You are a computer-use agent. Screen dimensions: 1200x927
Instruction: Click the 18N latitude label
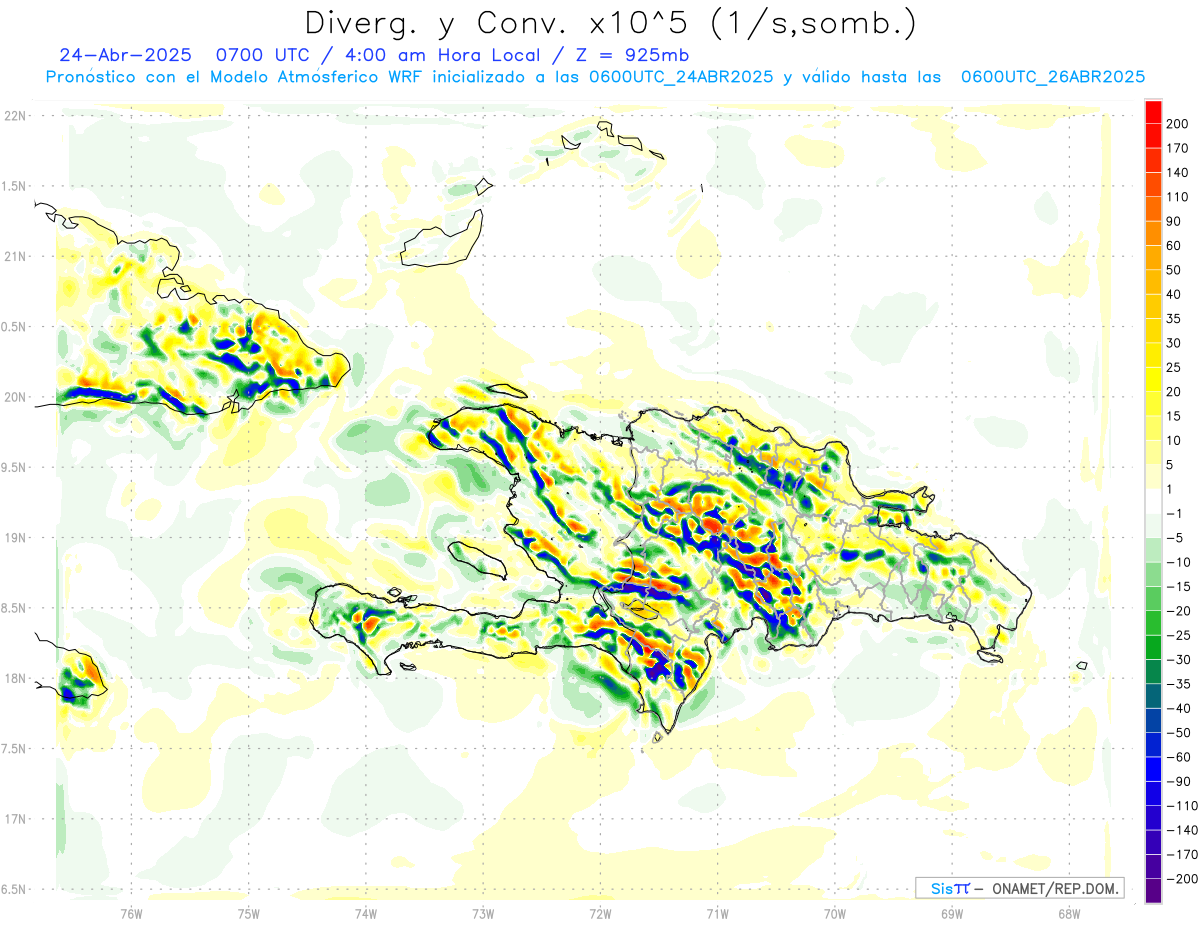click(15, 678)
